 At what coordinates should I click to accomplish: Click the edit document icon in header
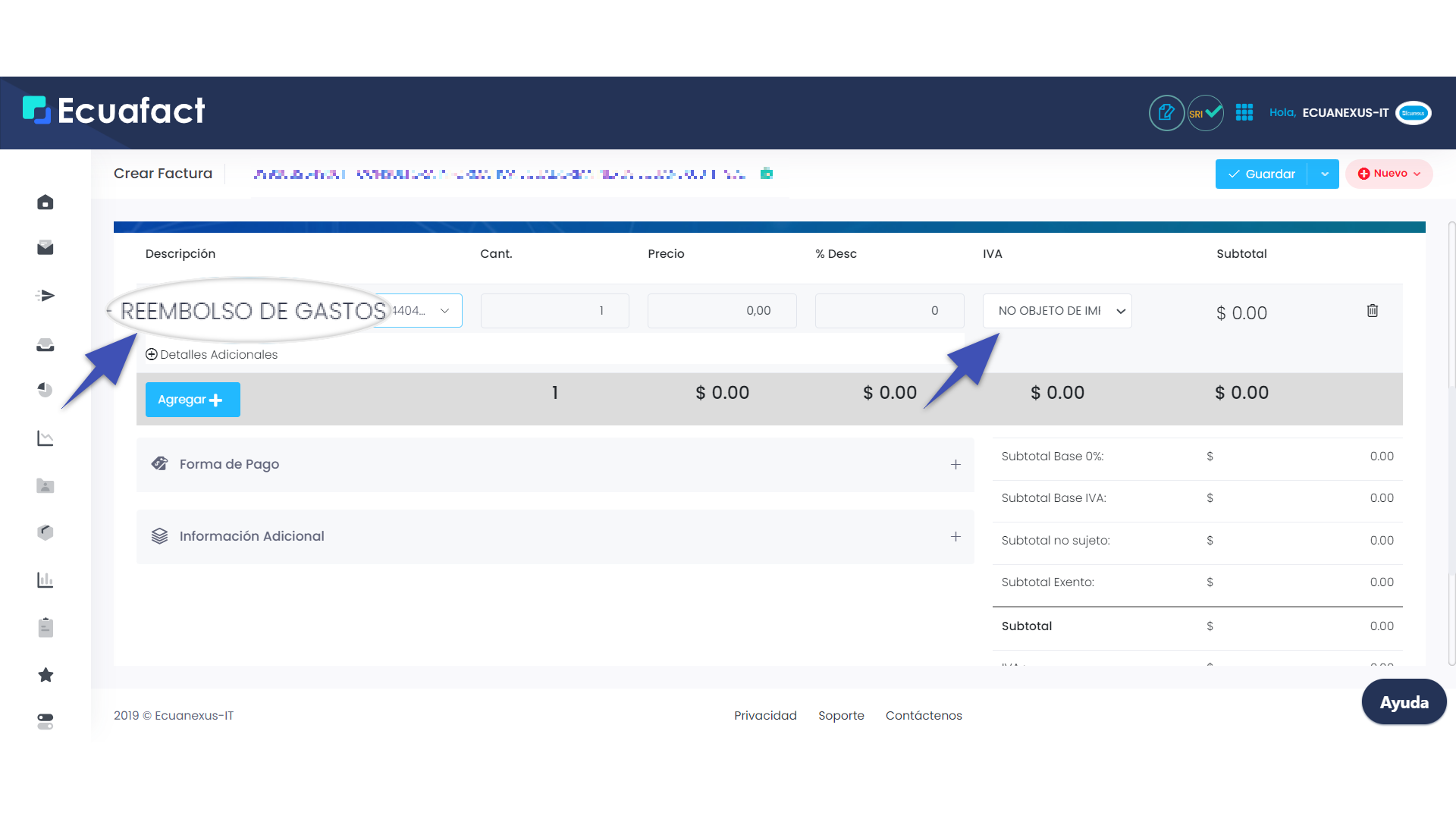click(1166, 113)
